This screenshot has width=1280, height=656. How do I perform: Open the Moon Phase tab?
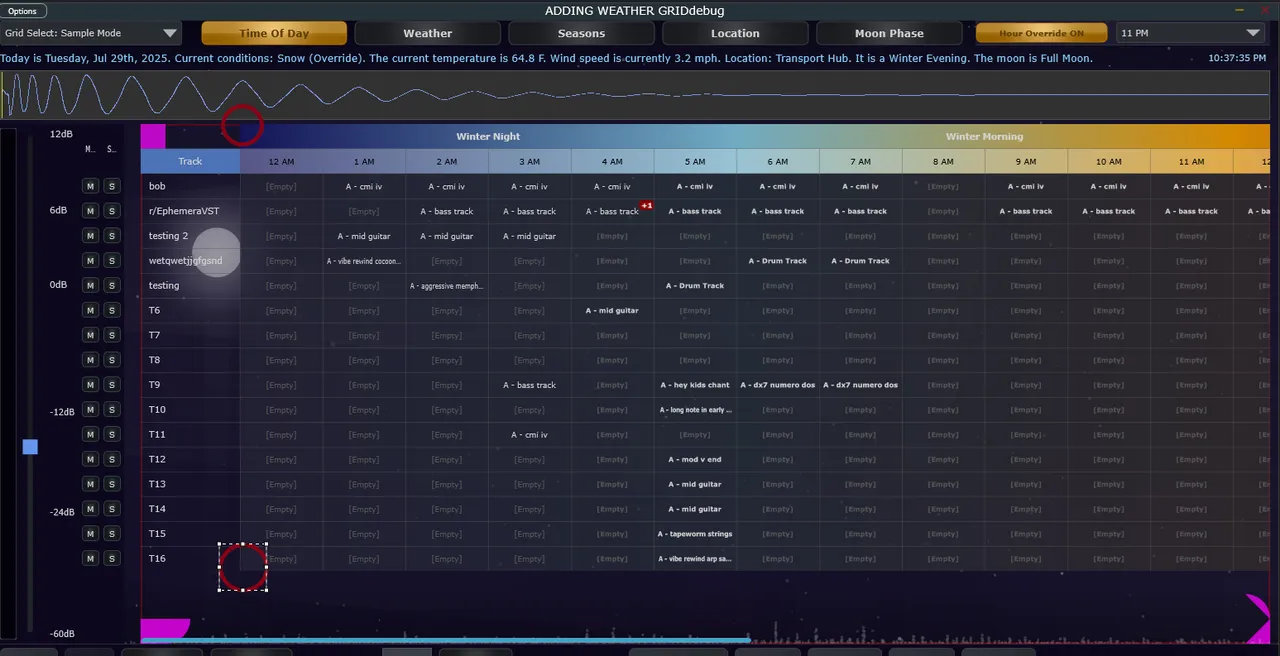[889, 33]
